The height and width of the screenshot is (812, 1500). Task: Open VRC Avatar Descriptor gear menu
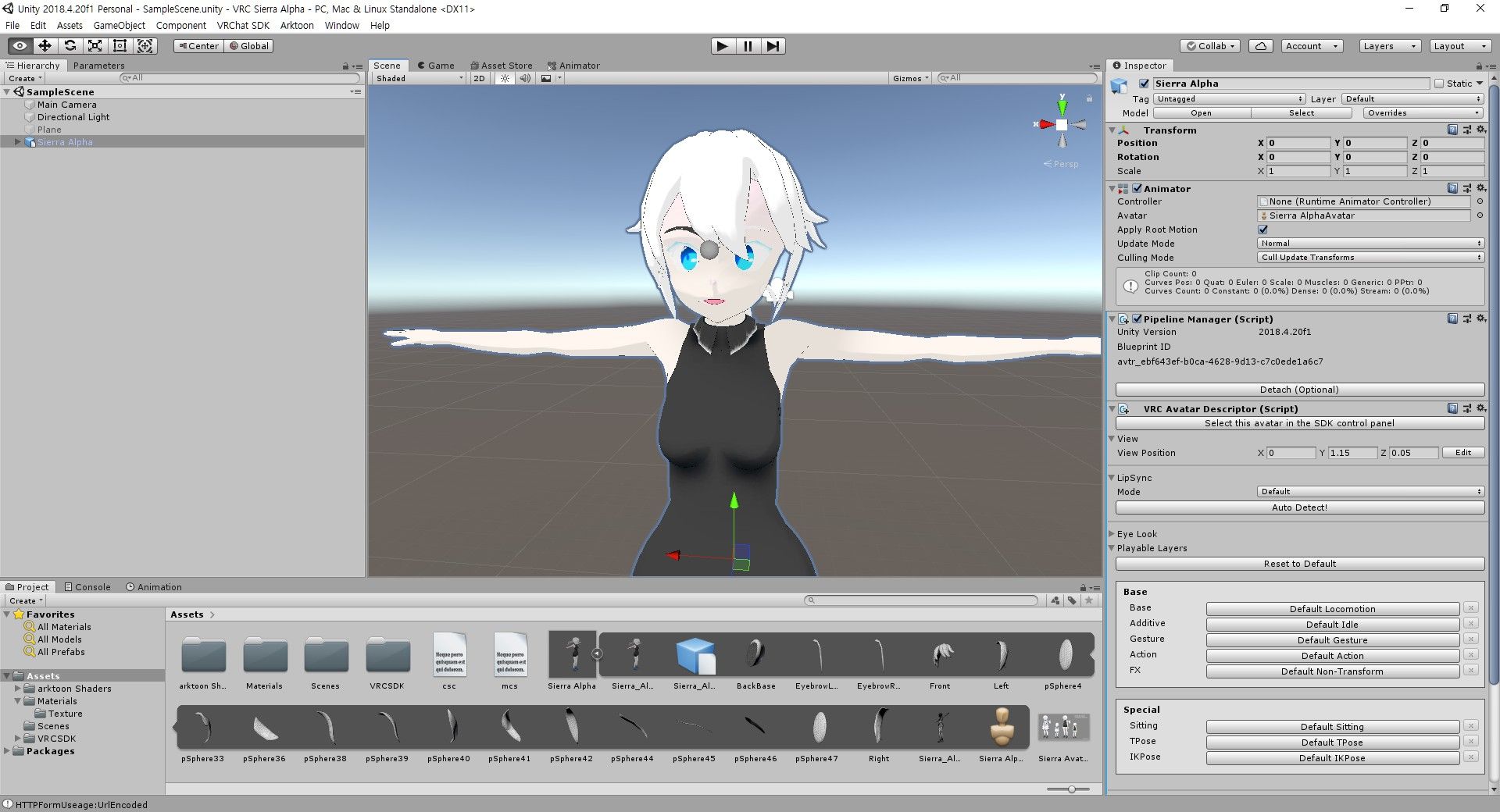pos(1480,408)
